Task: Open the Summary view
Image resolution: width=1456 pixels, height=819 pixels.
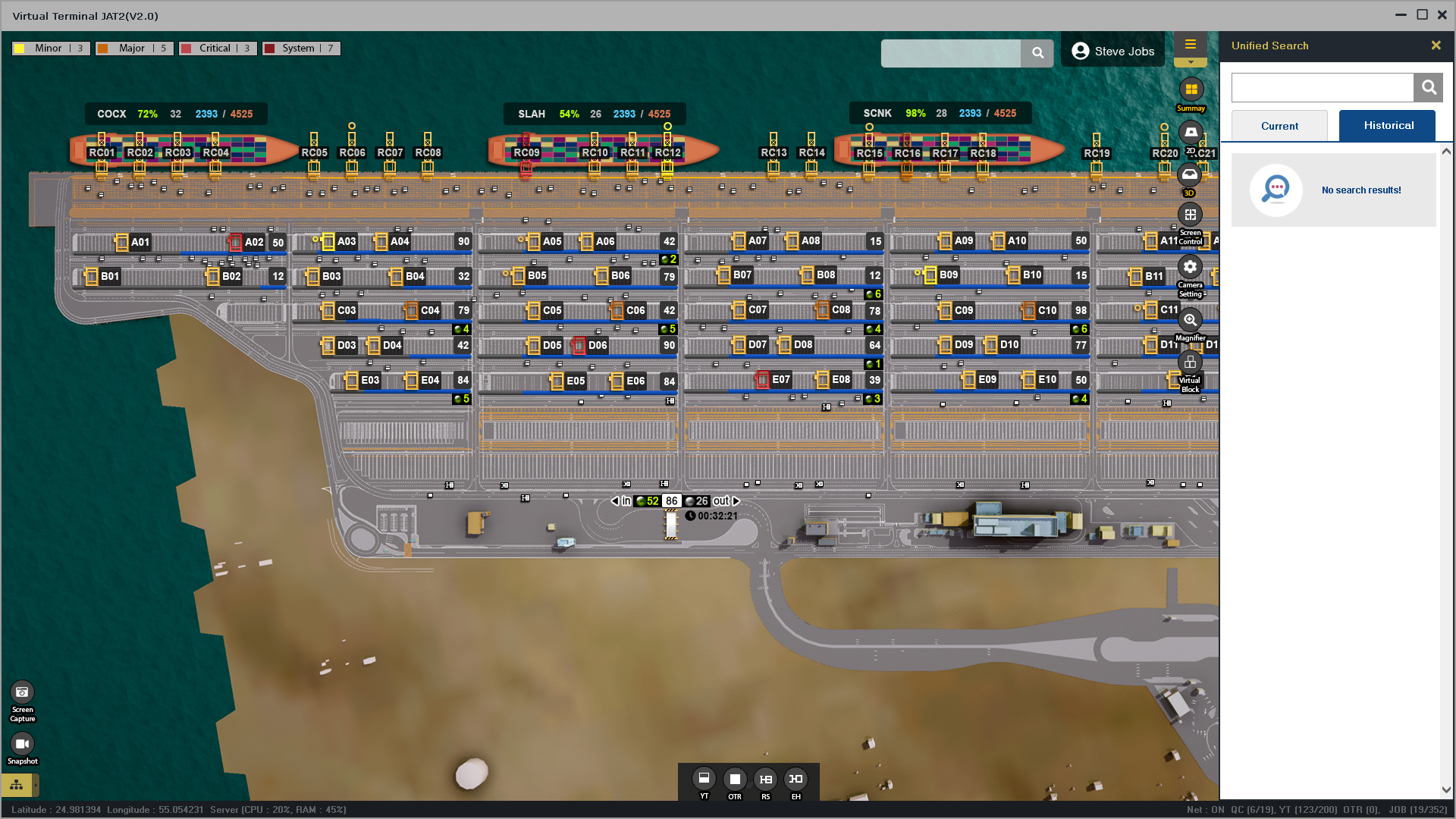Action: tap(1191, 90)
